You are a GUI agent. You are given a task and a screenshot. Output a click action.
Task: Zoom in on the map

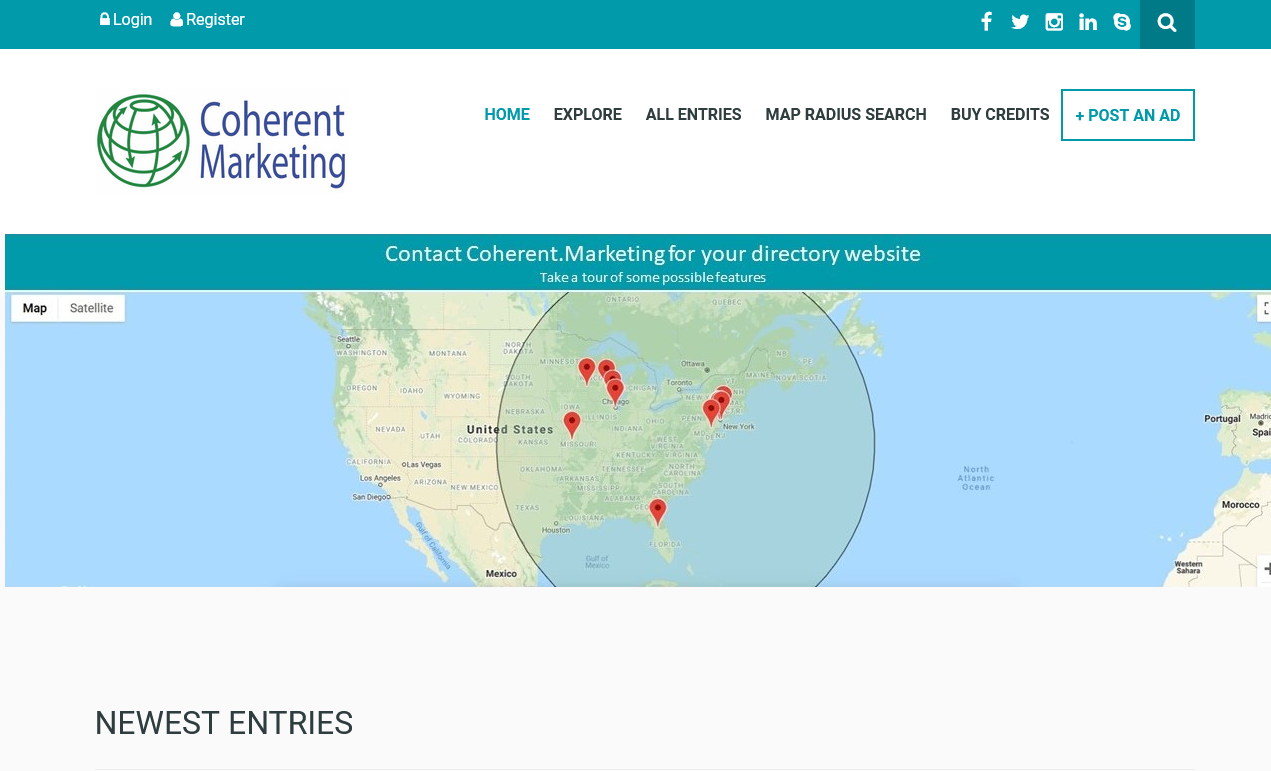pos(1265,568)
